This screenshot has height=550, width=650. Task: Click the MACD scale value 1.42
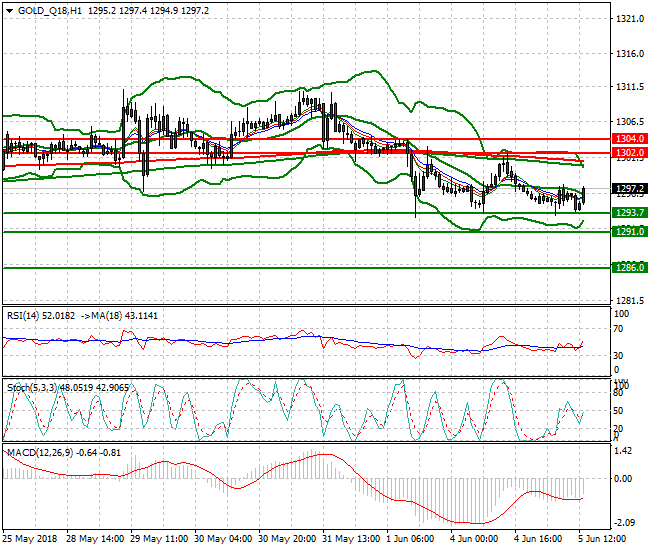point(623,451)
